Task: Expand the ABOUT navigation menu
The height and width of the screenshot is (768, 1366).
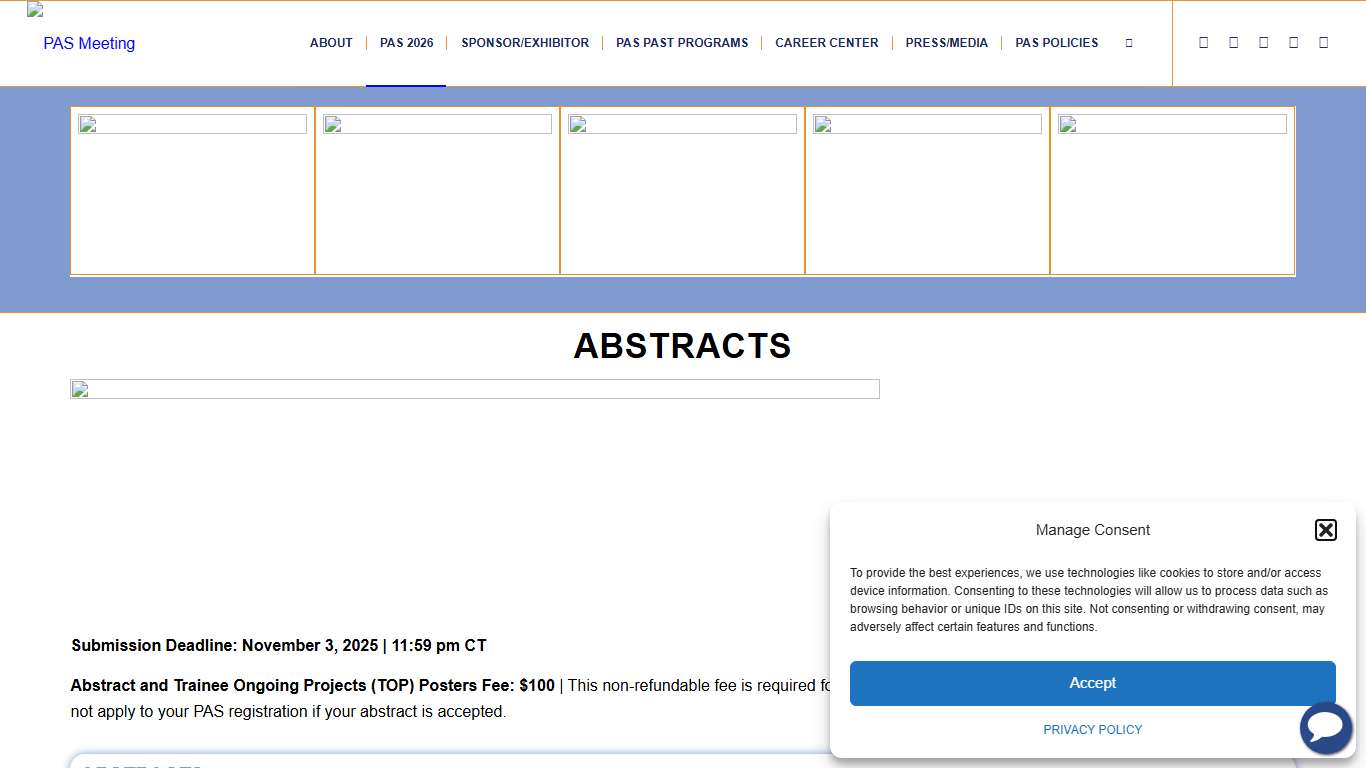Action: (331, 43)
